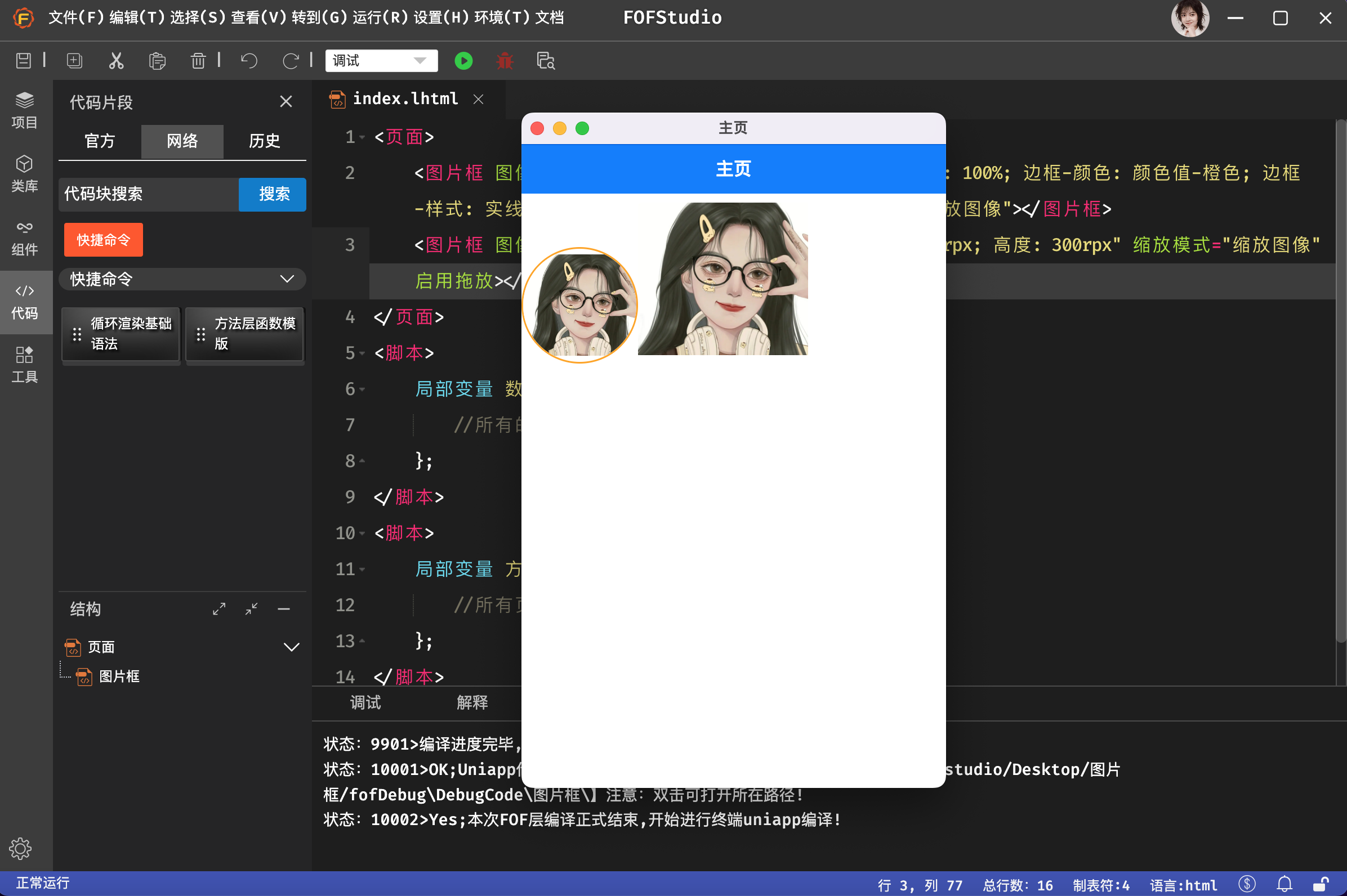The image size is (1347, 896).
Task: Click the unlock padlock status icon
Action: [x=1321, y=884]
